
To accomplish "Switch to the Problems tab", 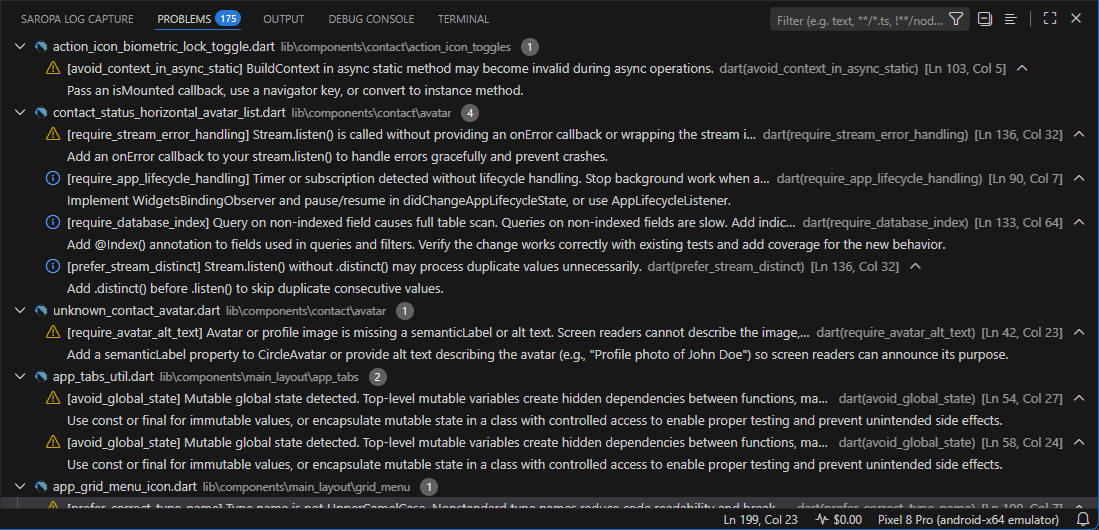I will click(184, 19).
